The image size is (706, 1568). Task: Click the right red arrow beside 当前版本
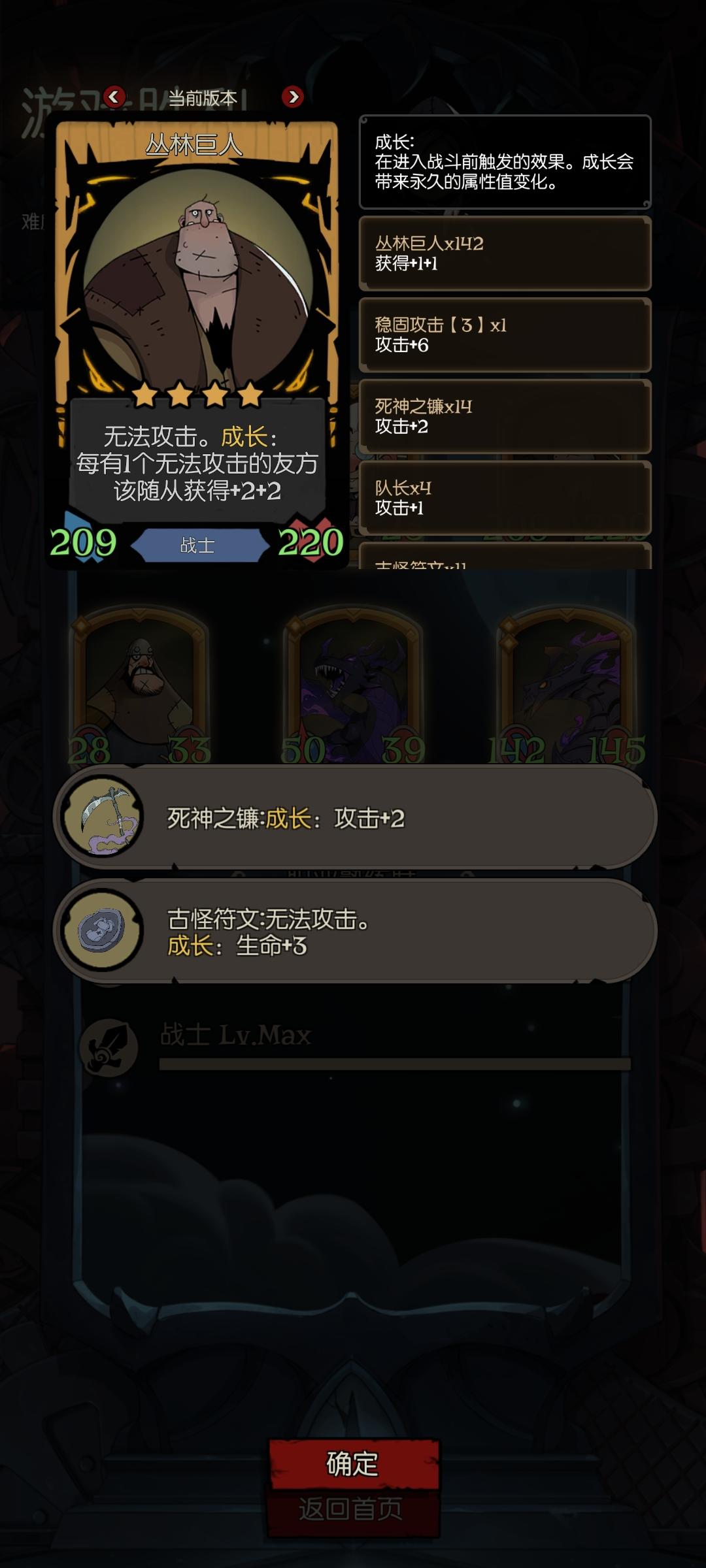(x=293, y=97)
